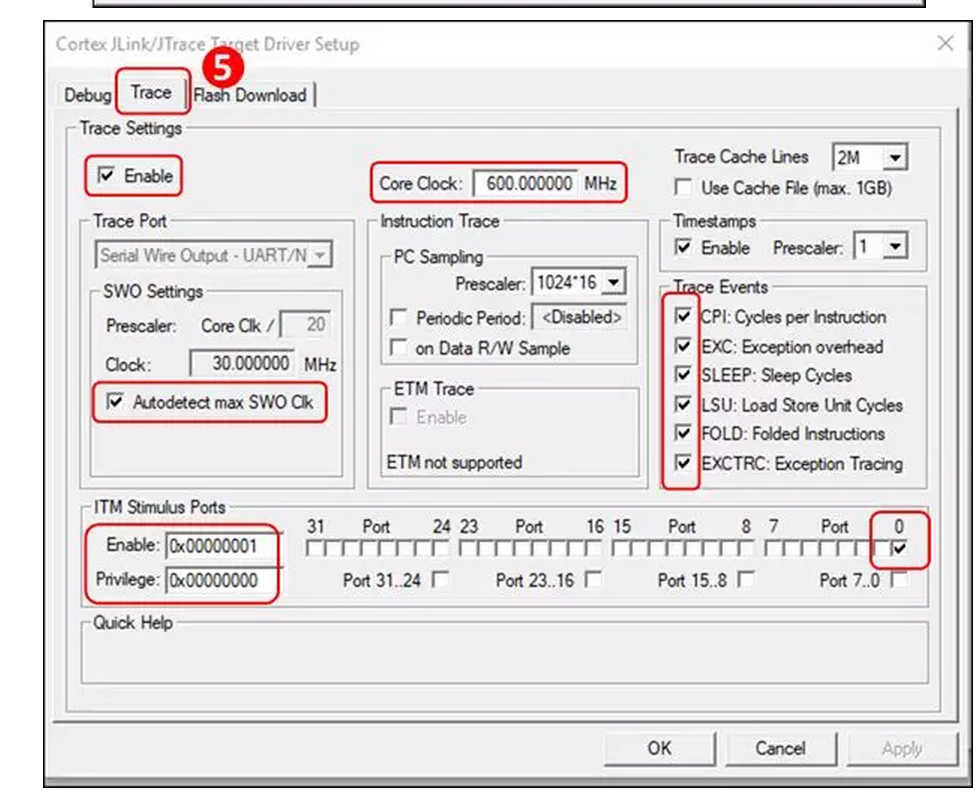Toggle the Timestamps Enable checkbox
This screenshot has width=980, height=792.
[x=683, y=248]
